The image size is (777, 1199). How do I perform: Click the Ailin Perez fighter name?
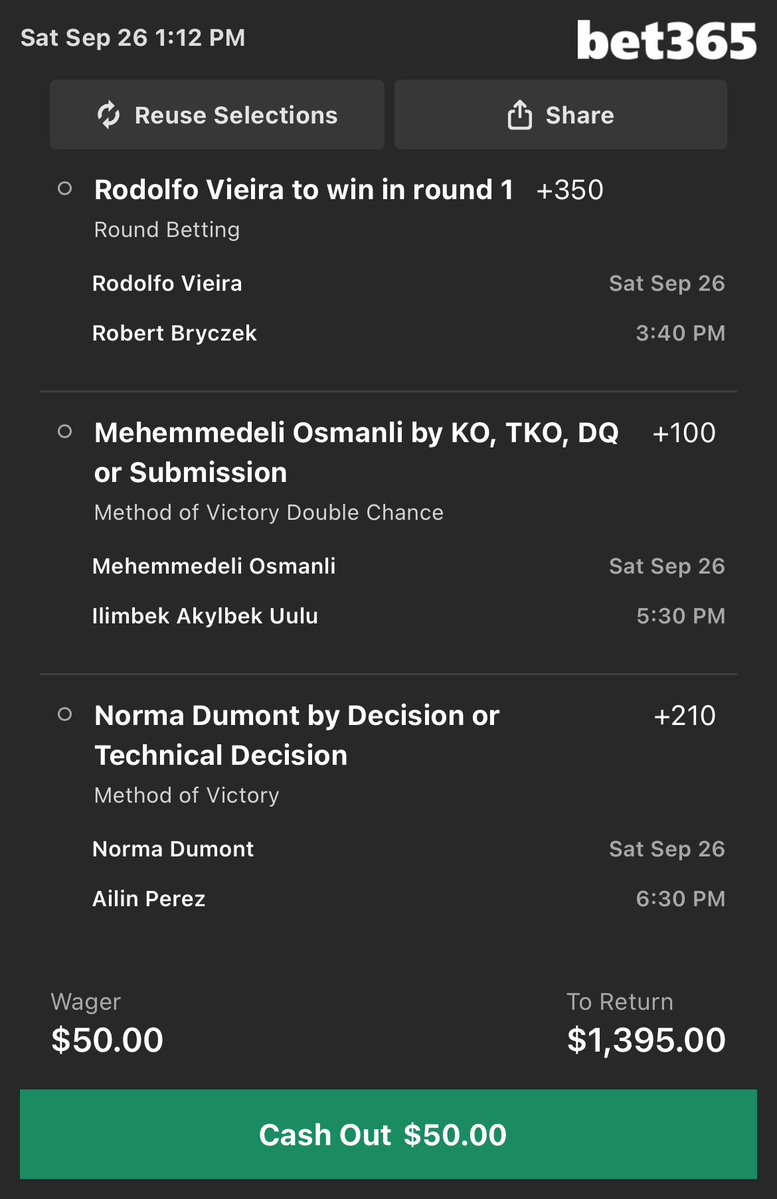148,899
